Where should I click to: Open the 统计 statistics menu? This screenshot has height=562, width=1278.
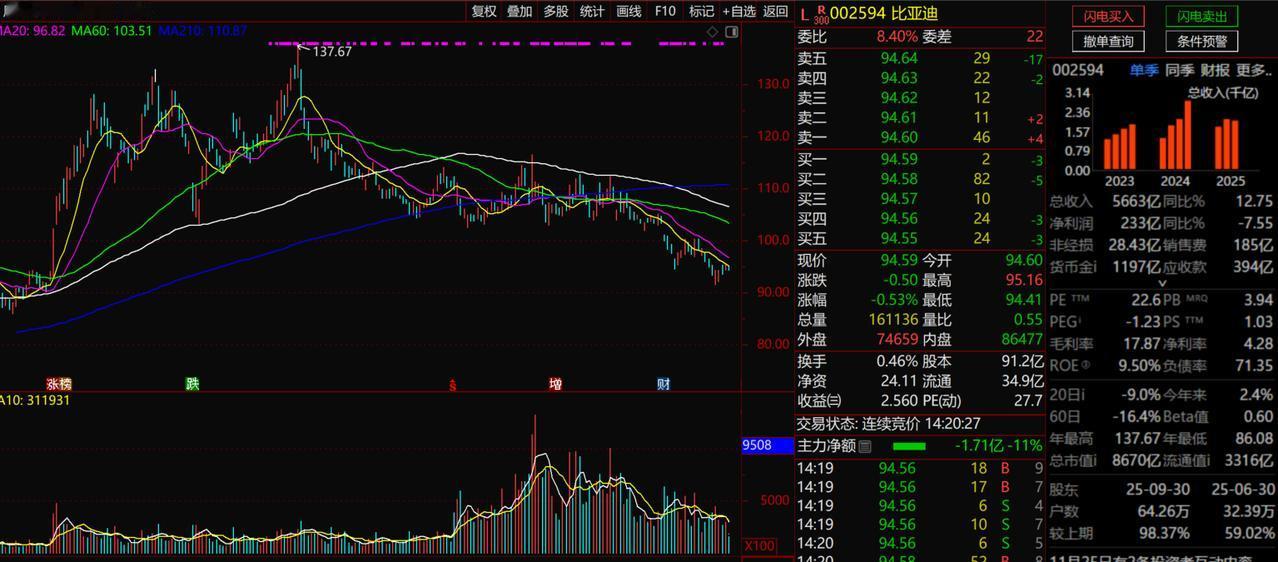click(592, 11)
